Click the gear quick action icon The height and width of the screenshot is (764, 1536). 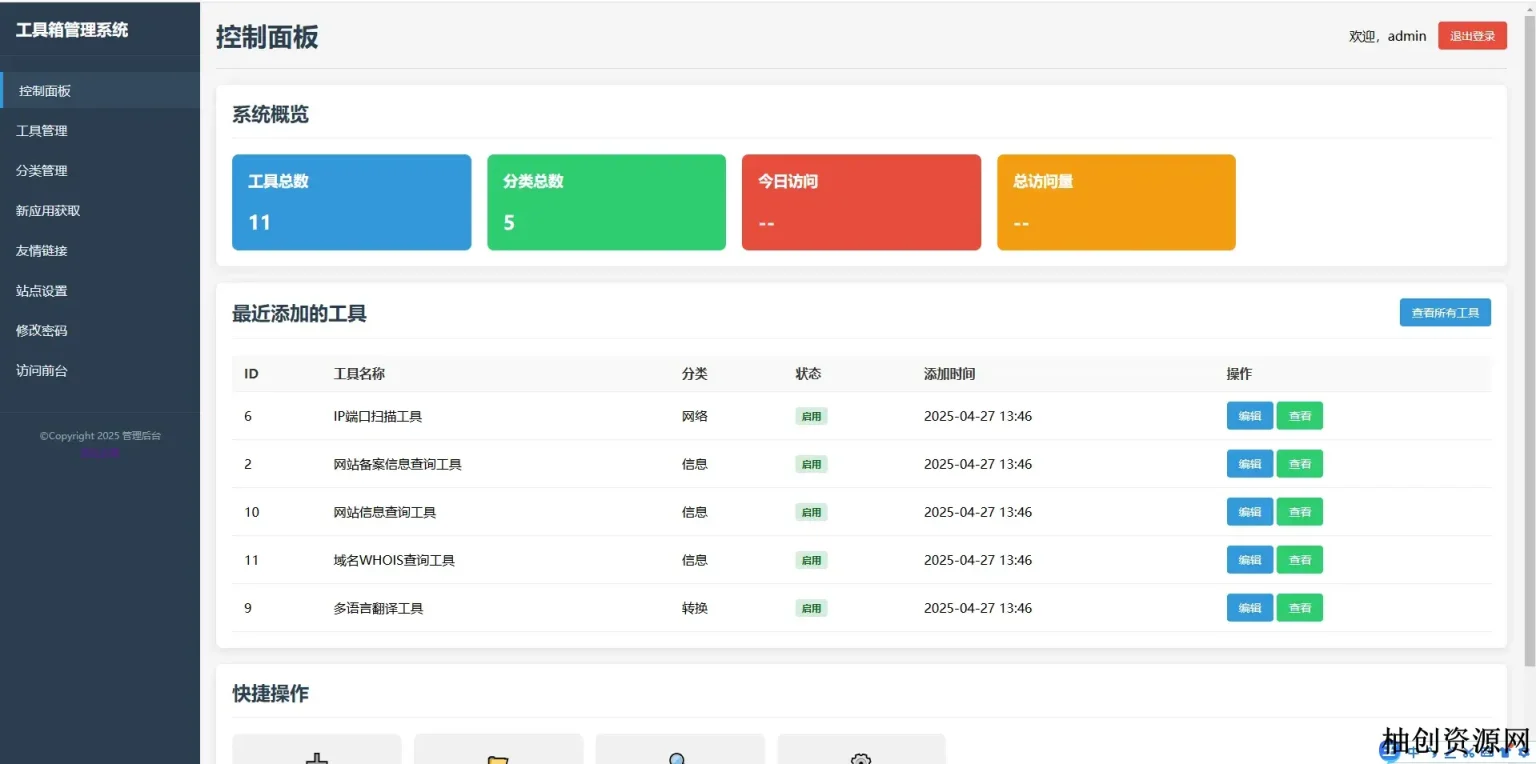(x=861, y=756)
